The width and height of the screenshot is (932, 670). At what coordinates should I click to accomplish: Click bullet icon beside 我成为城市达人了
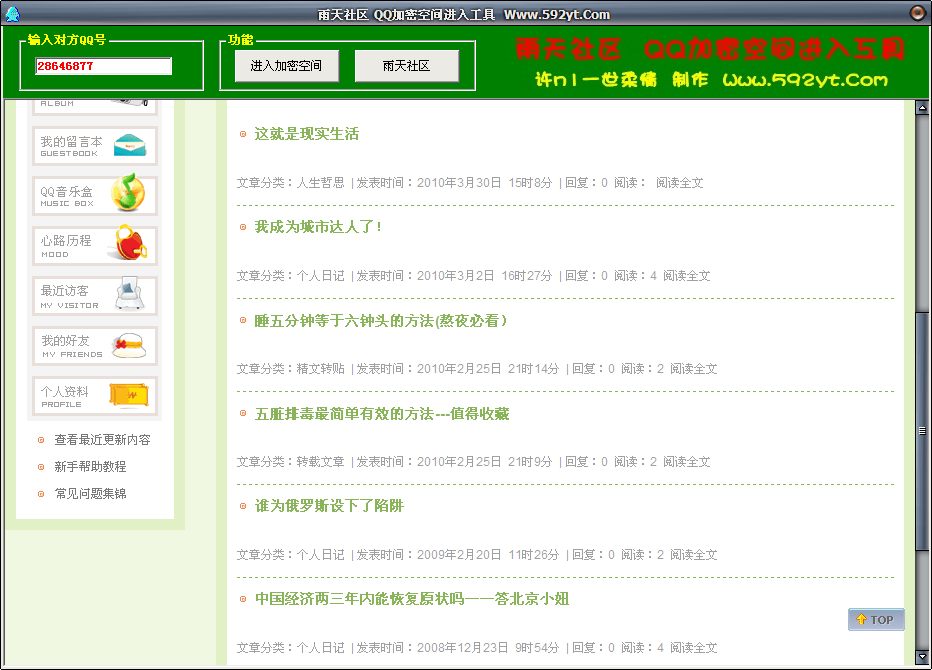coord(243,227)
